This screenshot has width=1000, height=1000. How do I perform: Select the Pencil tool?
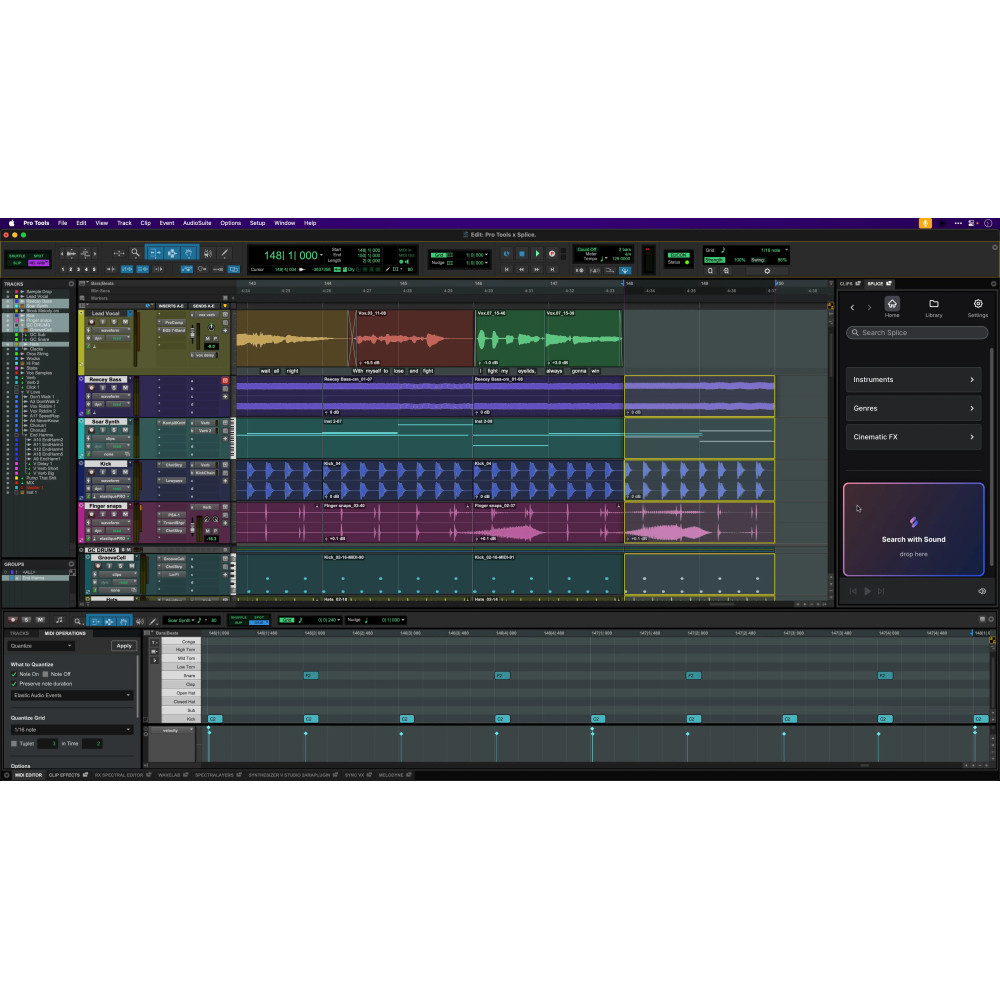[225, 253]
